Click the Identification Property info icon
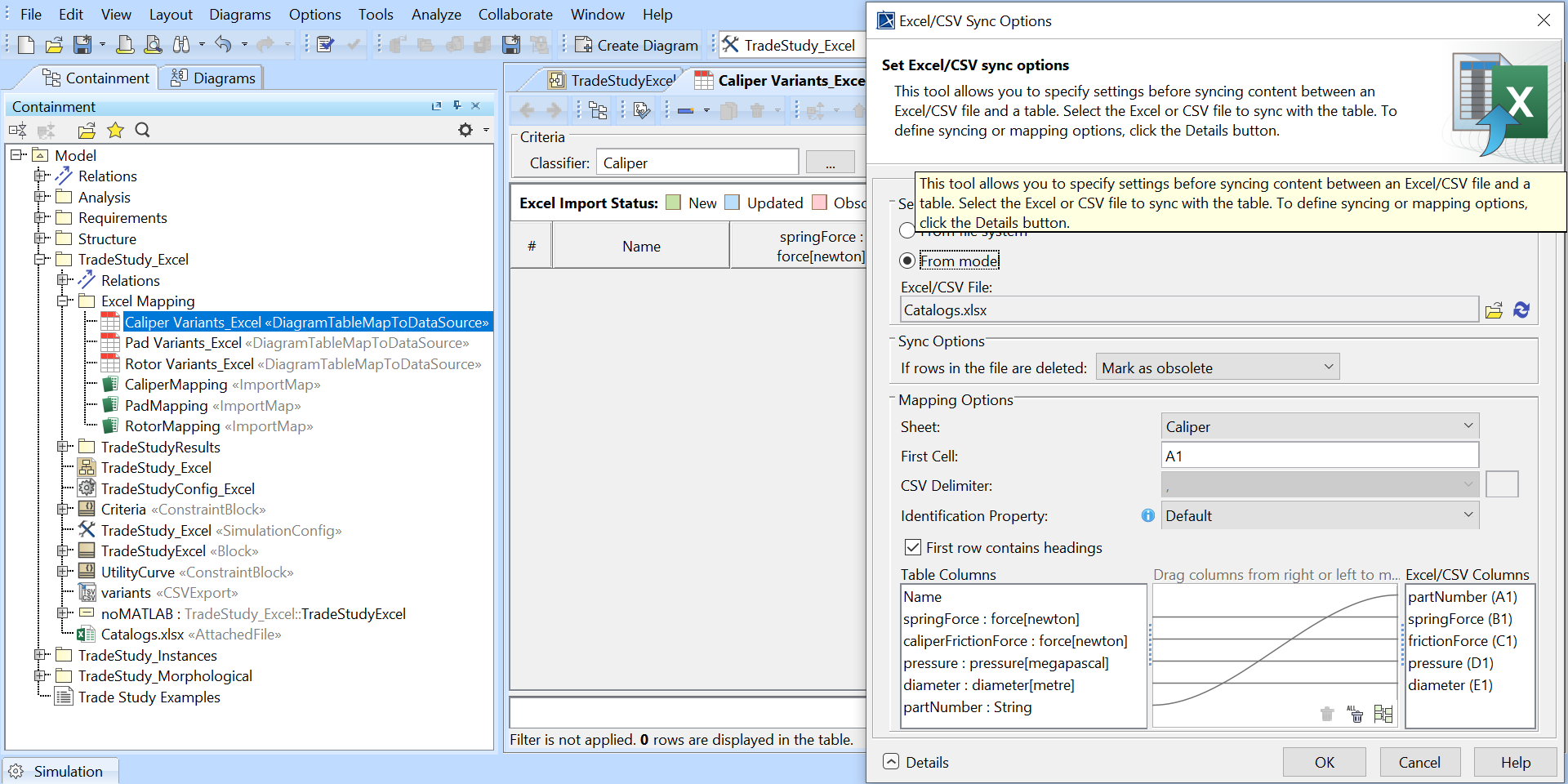Viewport: 1568px width, 784px height. tap(1147, 515)
